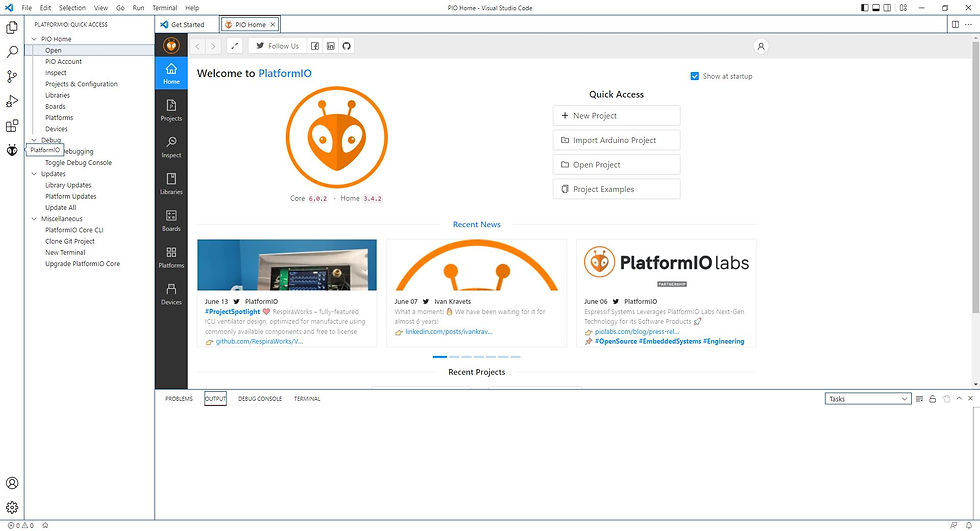The height and width of the screenshot is (531, 980).
Task: Open the Terminal menu
Action: point(165,7)
